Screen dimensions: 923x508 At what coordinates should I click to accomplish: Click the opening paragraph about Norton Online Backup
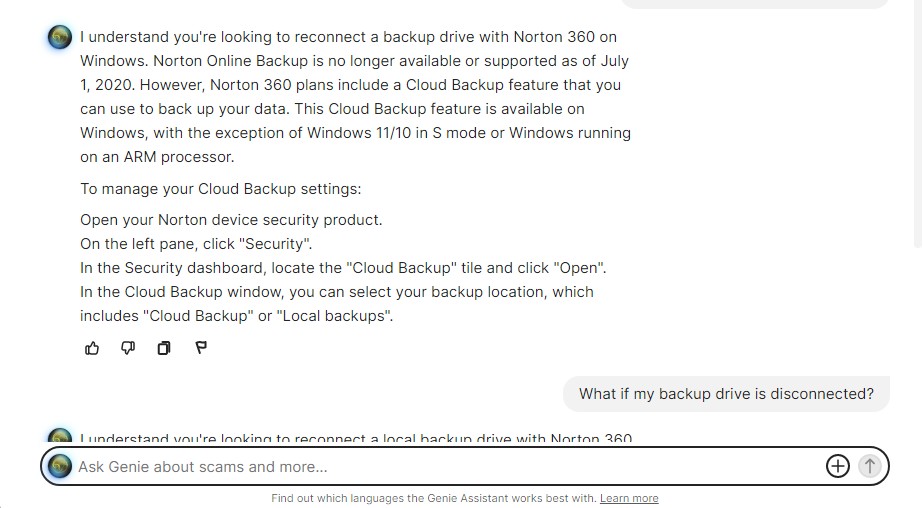tap(355, 97)
